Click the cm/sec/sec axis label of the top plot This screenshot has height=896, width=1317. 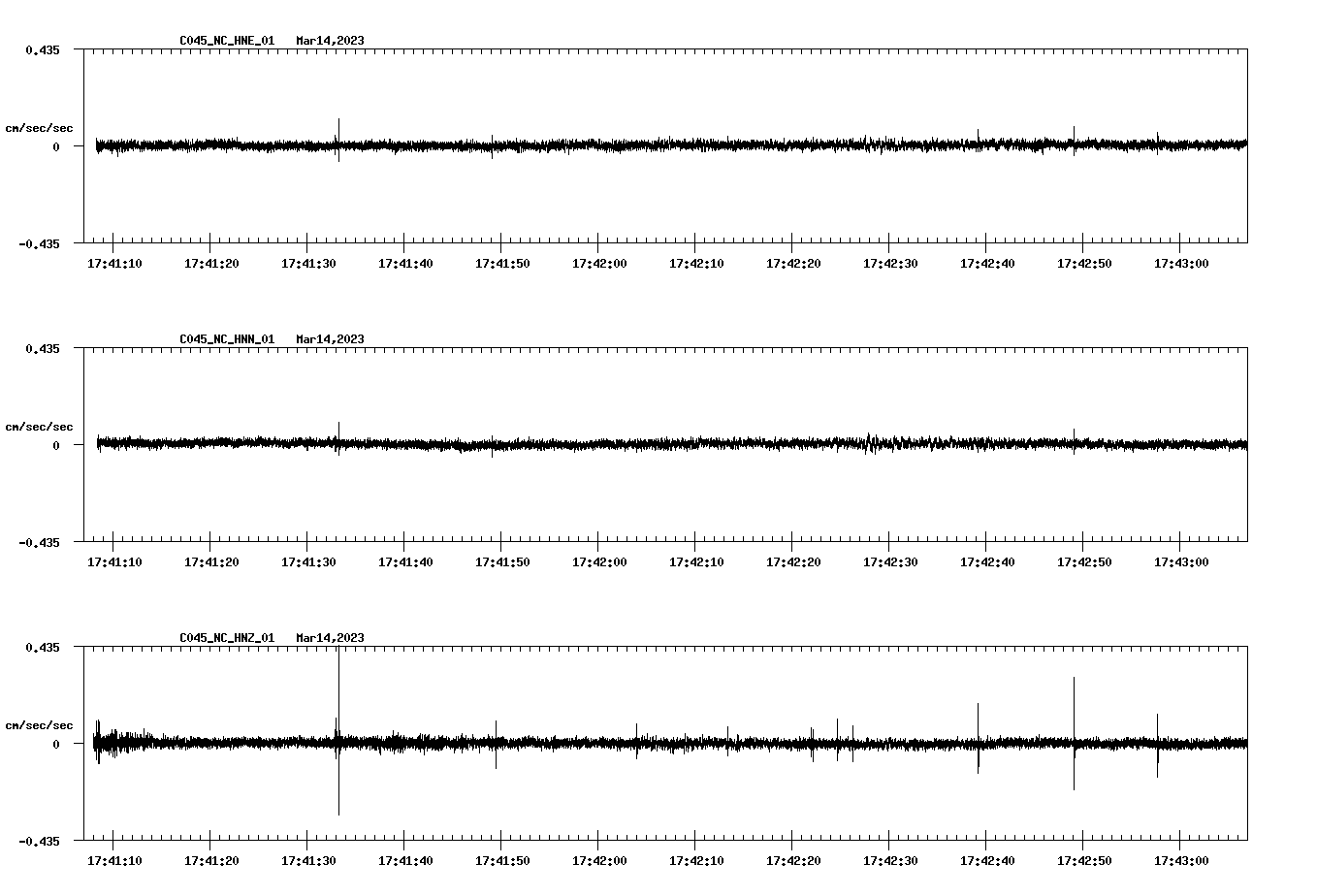click(40, 127)
